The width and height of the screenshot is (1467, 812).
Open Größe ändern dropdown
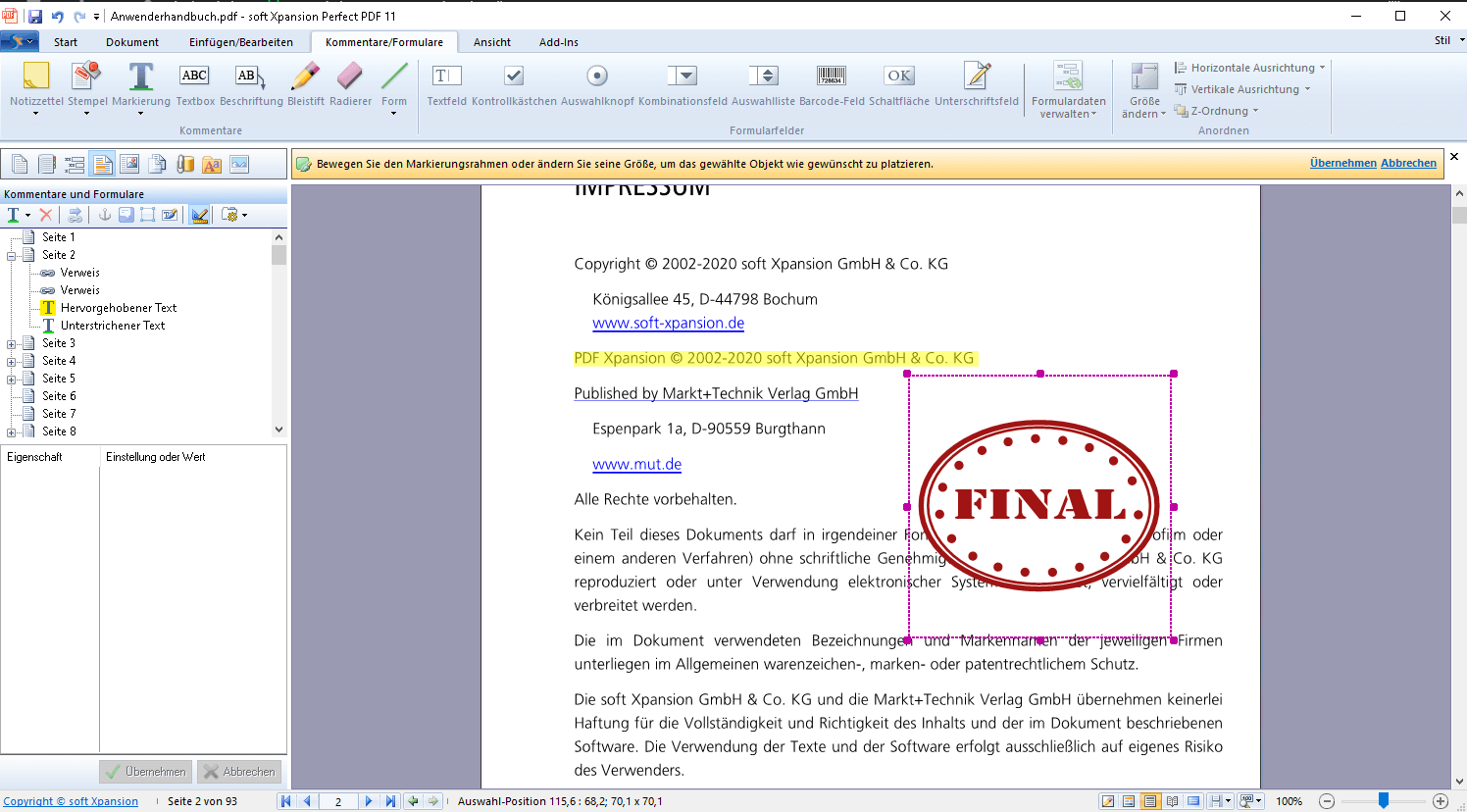(x=1143, y=90)
